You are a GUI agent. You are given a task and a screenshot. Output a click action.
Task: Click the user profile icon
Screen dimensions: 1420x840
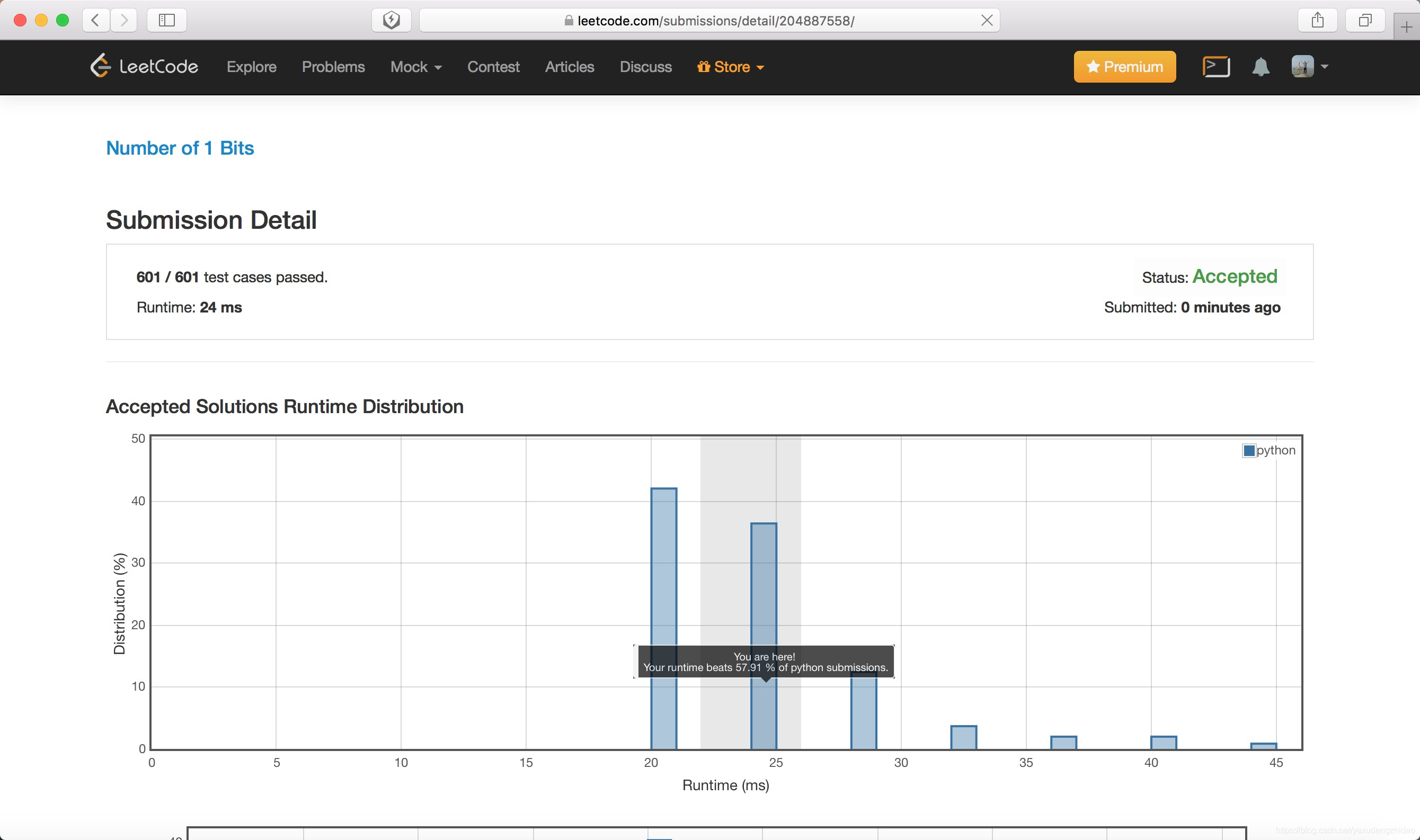[1303, 66]
